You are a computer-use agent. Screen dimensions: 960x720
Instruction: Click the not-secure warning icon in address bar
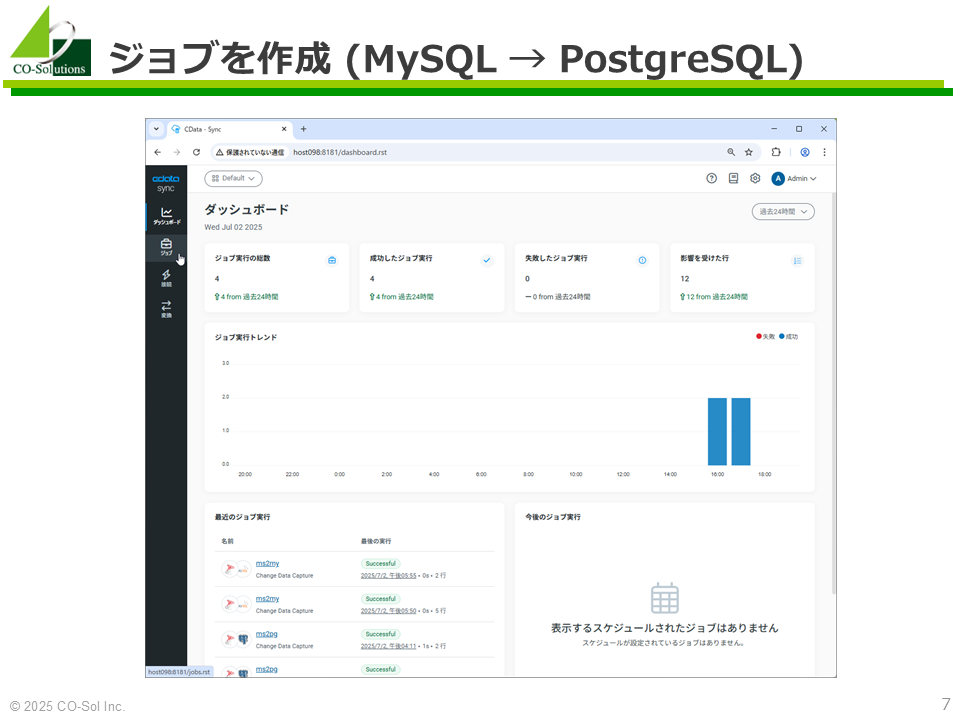[x=220, y=152]
